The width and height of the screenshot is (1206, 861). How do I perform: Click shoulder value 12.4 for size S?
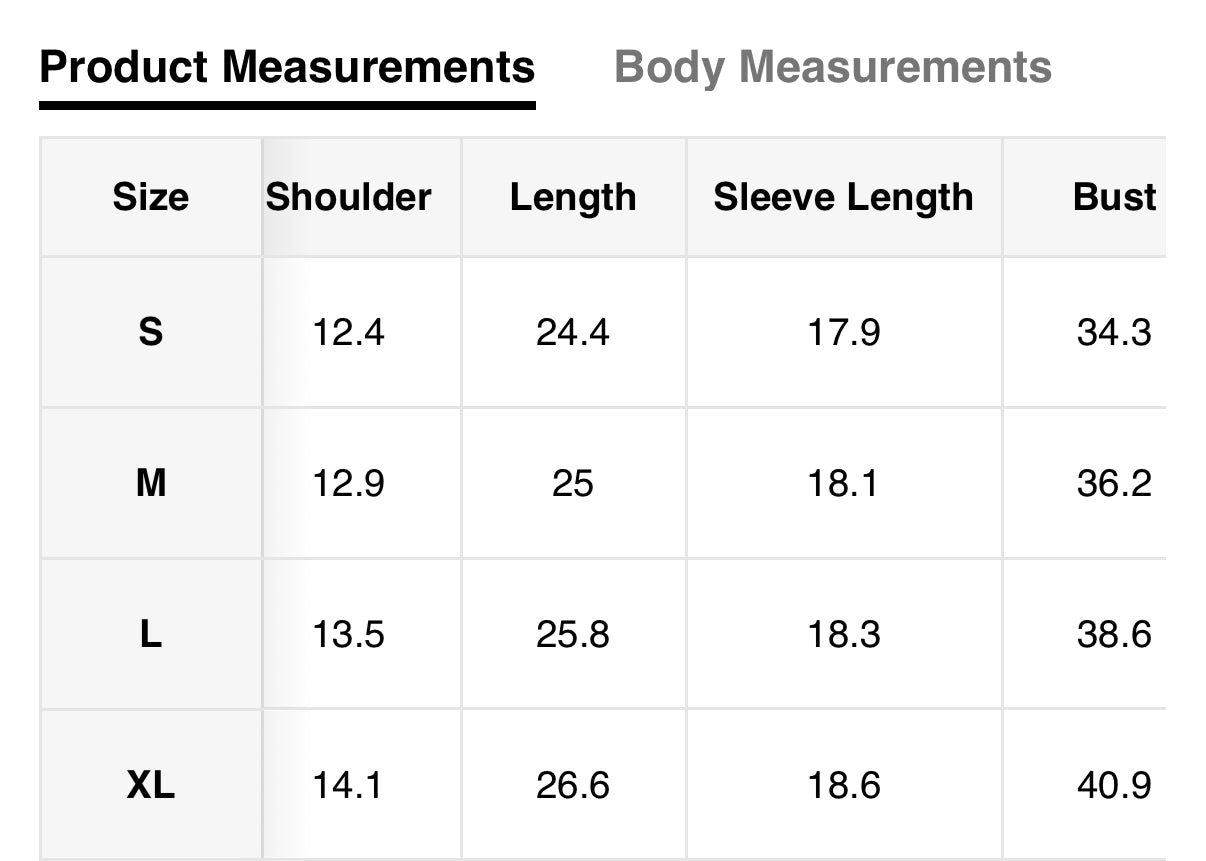348,332
